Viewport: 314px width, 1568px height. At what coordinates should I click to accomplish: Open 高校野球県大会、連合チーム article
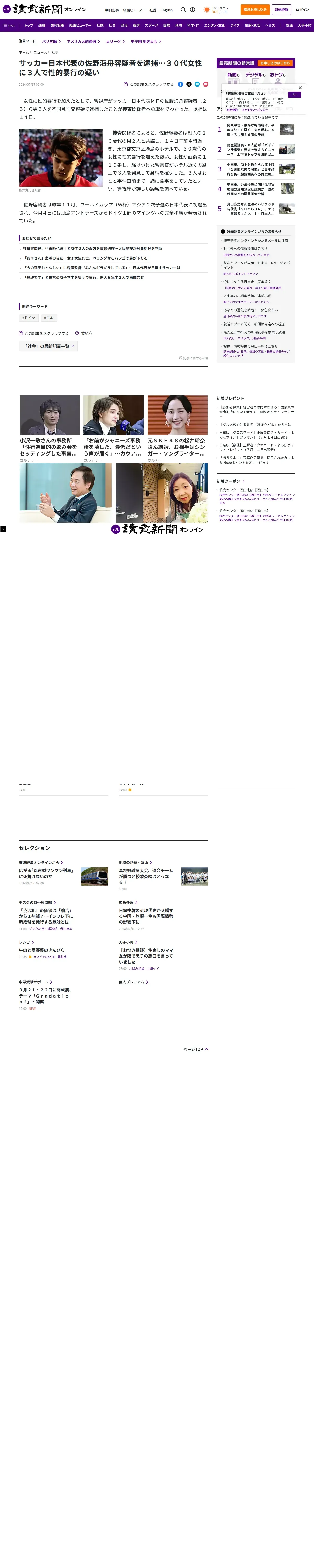point(146,876)
